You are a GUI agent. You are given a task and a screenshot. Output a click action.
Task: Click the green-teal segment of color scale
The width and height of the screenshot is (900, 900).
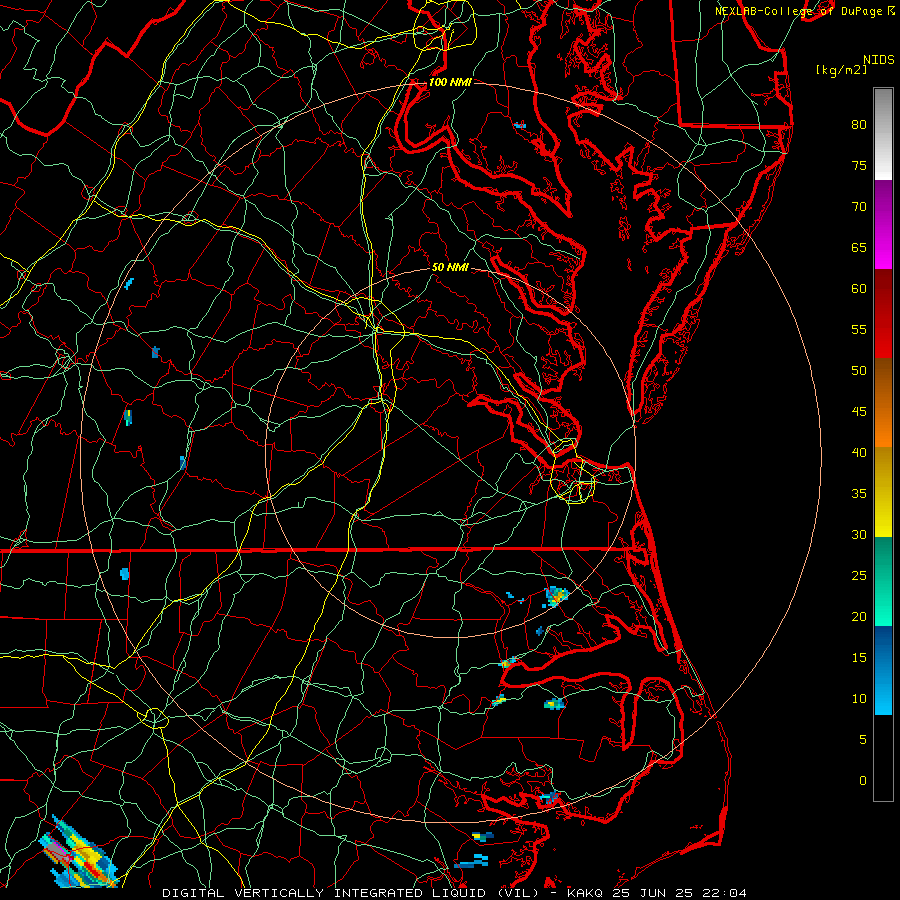(x=883, y=581)
